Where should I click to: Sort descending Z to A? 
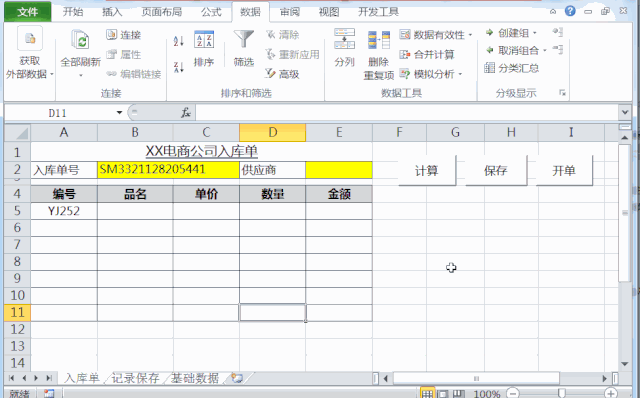pos(179,67)
